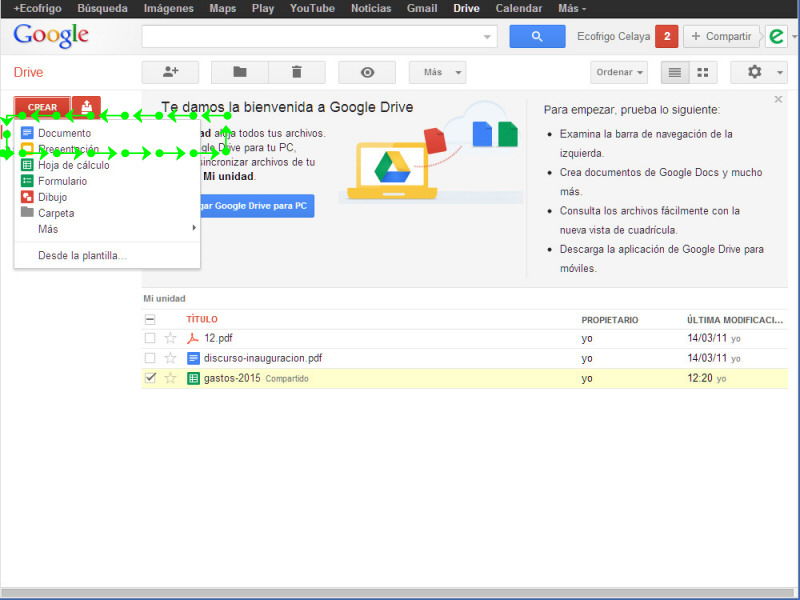Check the discurso-inauguracion.pdf checkbox

click(x=150, y=358)
